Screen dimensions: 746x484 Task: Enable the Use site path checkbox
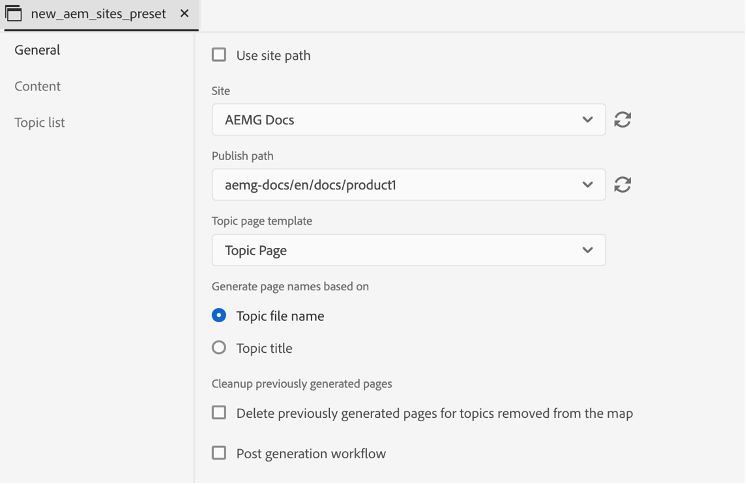pyautogui.click(x=219, y=55)
